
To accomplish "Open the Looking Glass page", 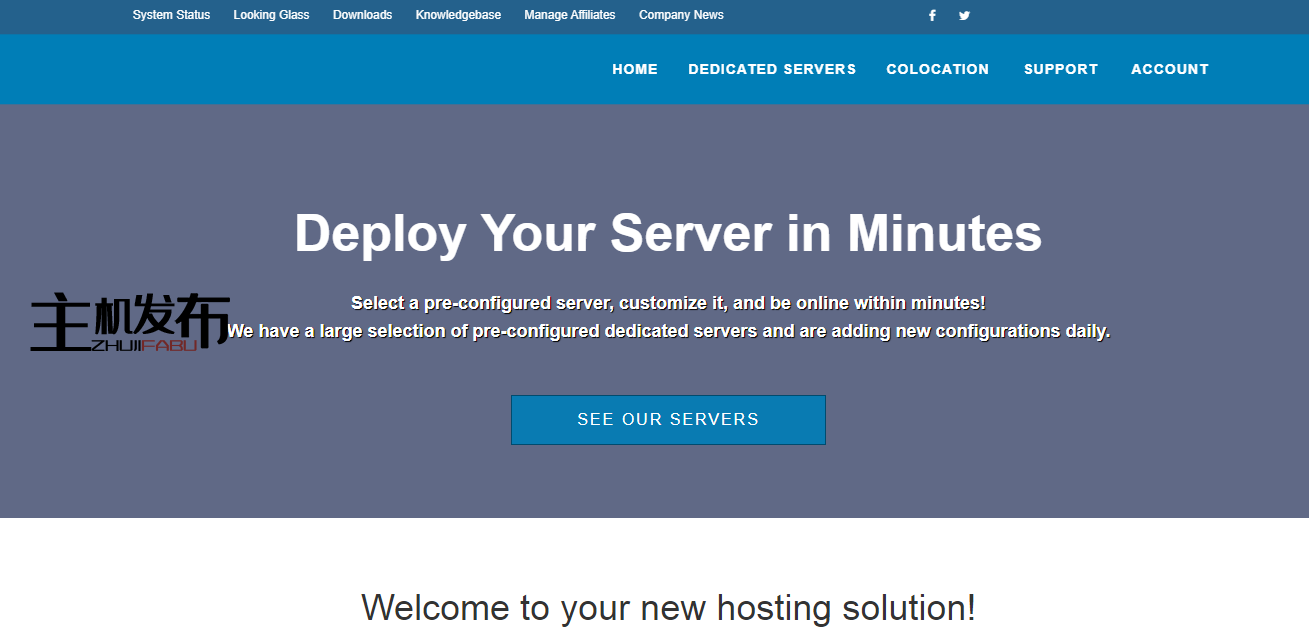I will click(x=271, y=15).
